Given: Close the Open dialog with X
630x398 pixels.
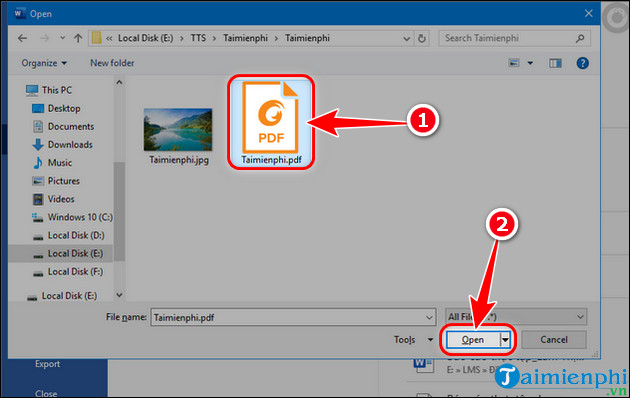Looking at the screenshot, I should (x=589, y=14).
